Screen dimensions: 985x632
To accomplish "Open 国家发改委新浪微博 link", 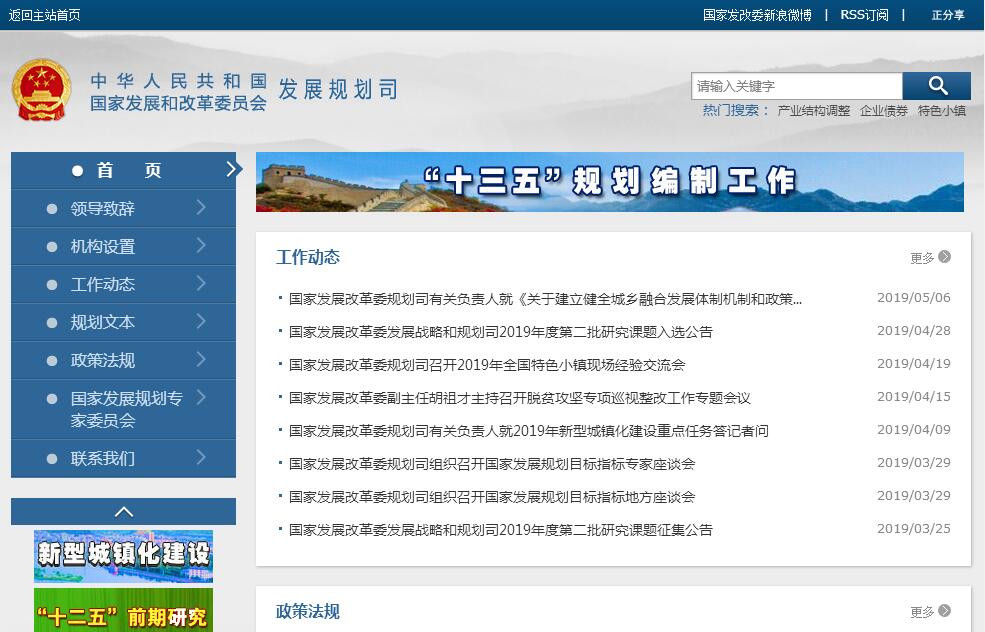I will click(757, 15).
